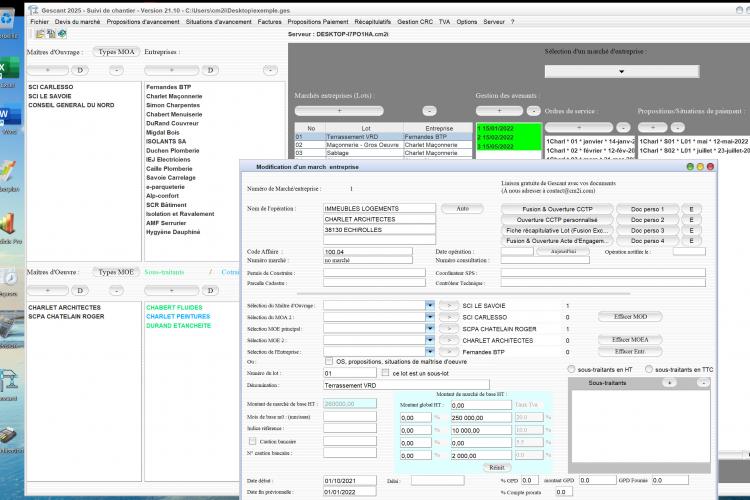This screenshot has height=500, width=750.
Task: Select Simon Charpentes in Entreprises list
Action: (x=173, y=105)
